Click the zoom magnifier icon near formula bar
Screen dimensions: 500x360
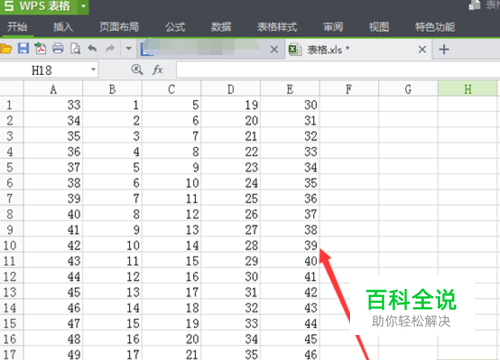point(137,69)
